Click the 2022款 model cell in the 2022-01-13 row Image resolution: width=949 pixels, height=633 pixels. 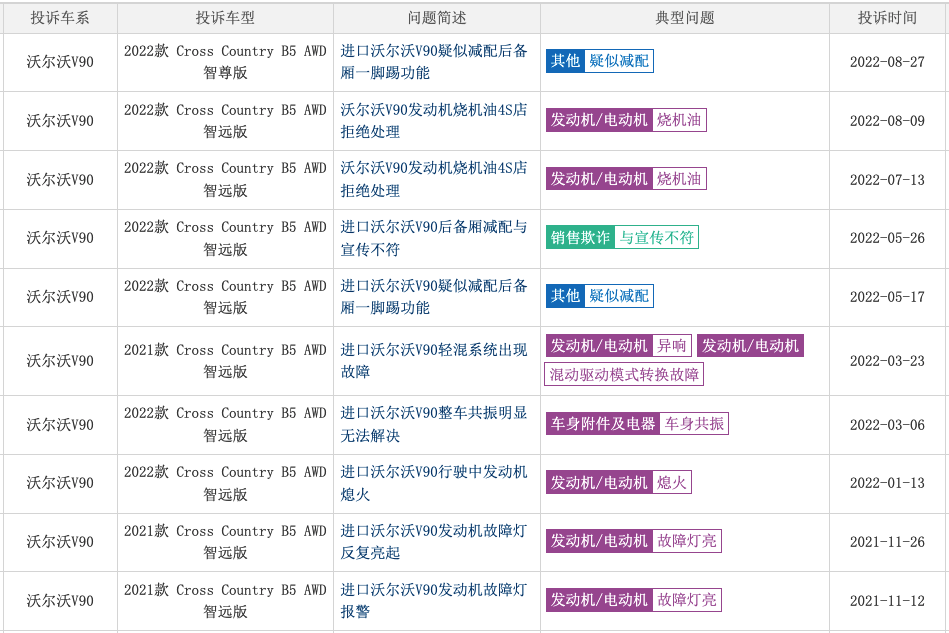point(225,483)
